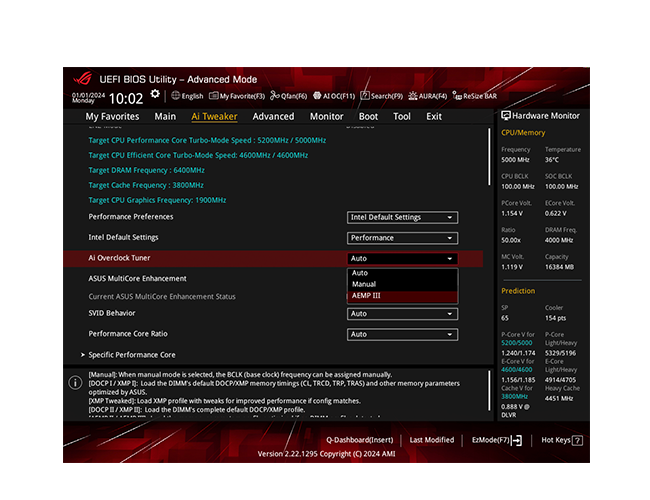Viewport: 650px width, 500px height.
Task: Expand Specific Performance Core submenu
Action: (x=132, y=355)
